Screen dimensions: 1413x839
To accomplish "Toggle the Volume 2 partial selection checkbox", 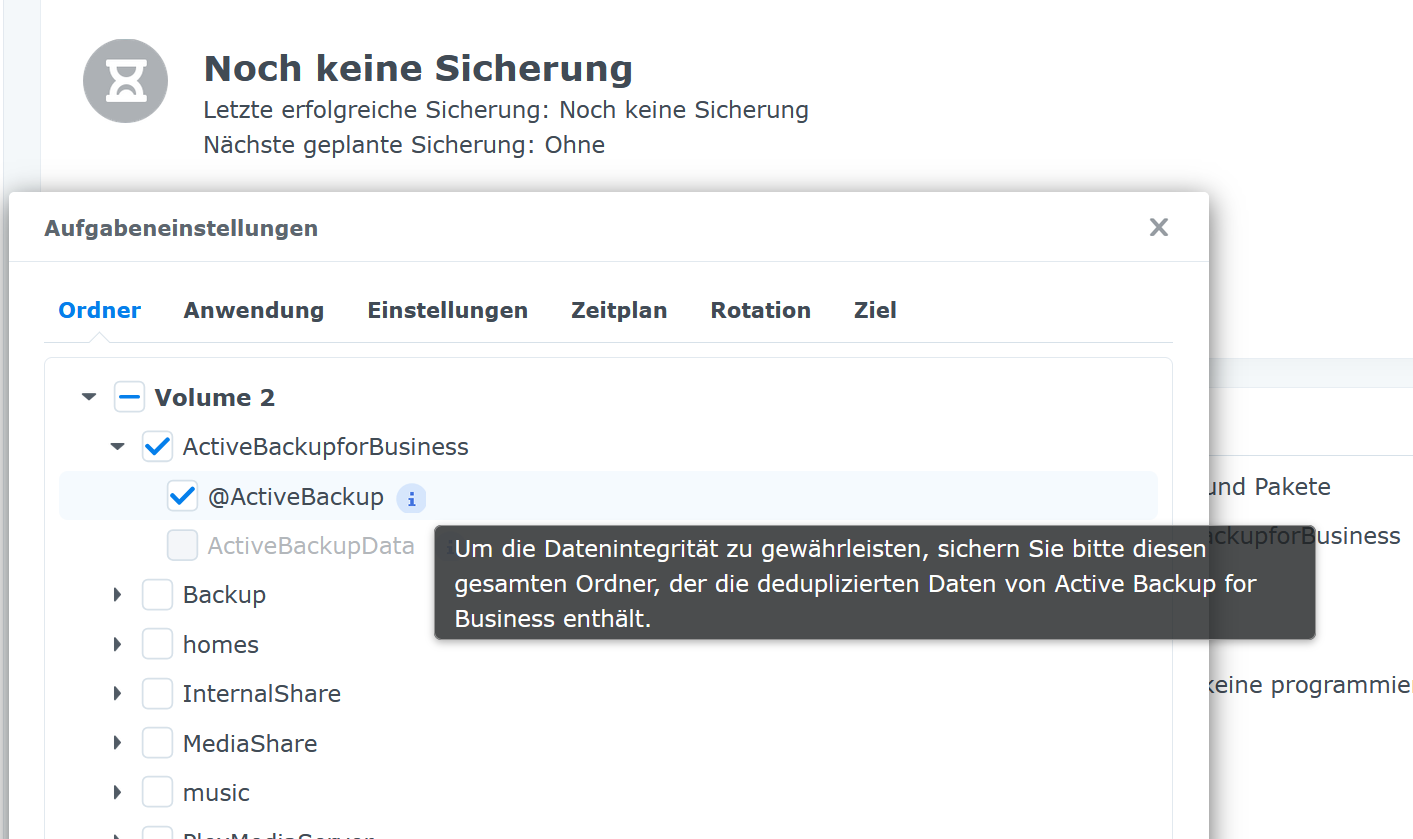I will pos(129,396).
